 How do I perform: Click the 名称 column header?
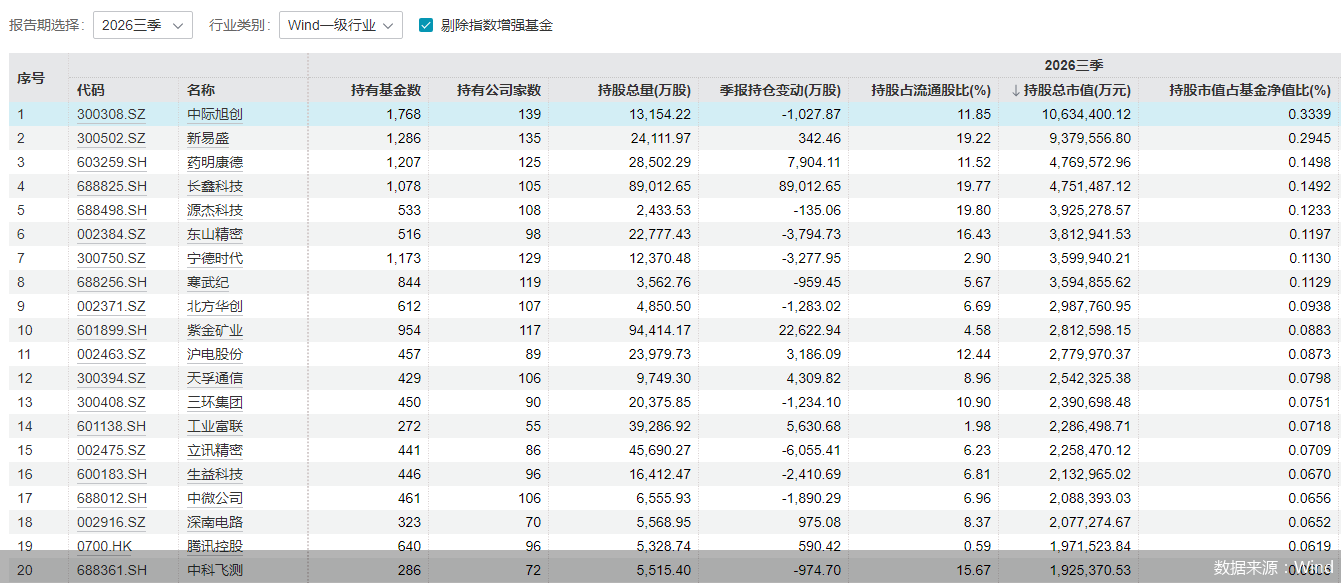click(201, 90)
